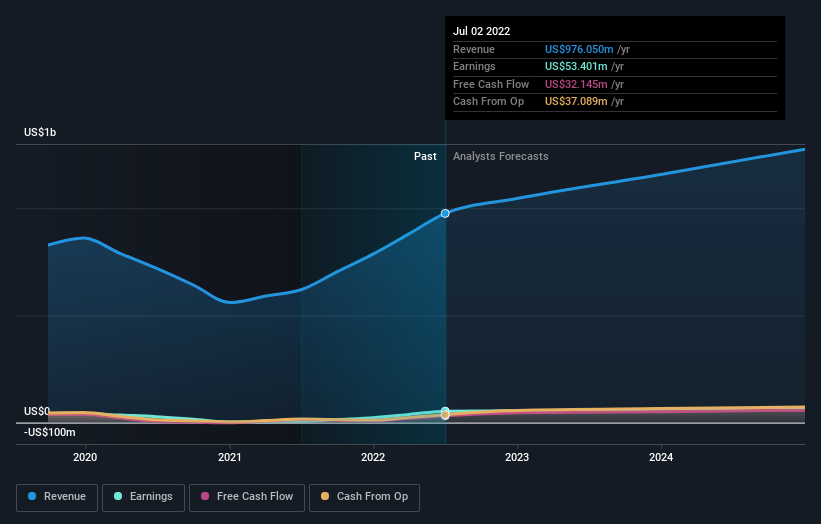The height and width of the screenshot is (524, 821).
Task: Click the 2022 x-axis label
Action: coord(373,458)
